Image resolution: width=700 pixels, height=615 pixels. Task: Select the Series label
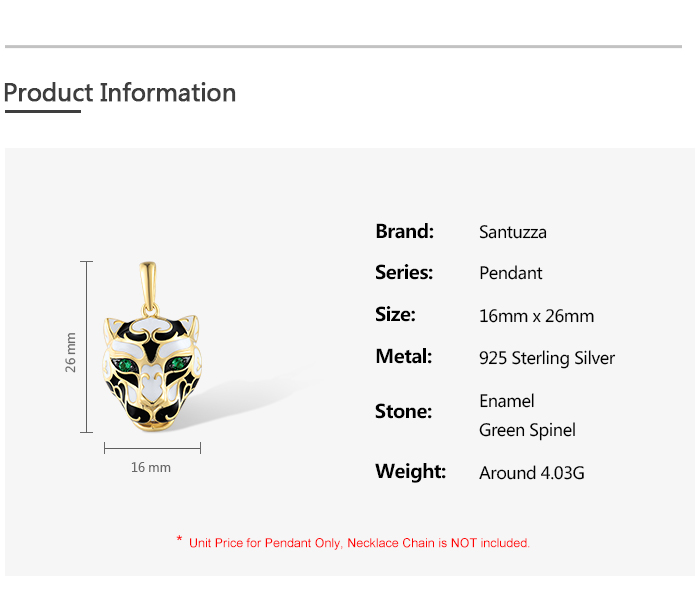tap(404, 272)
